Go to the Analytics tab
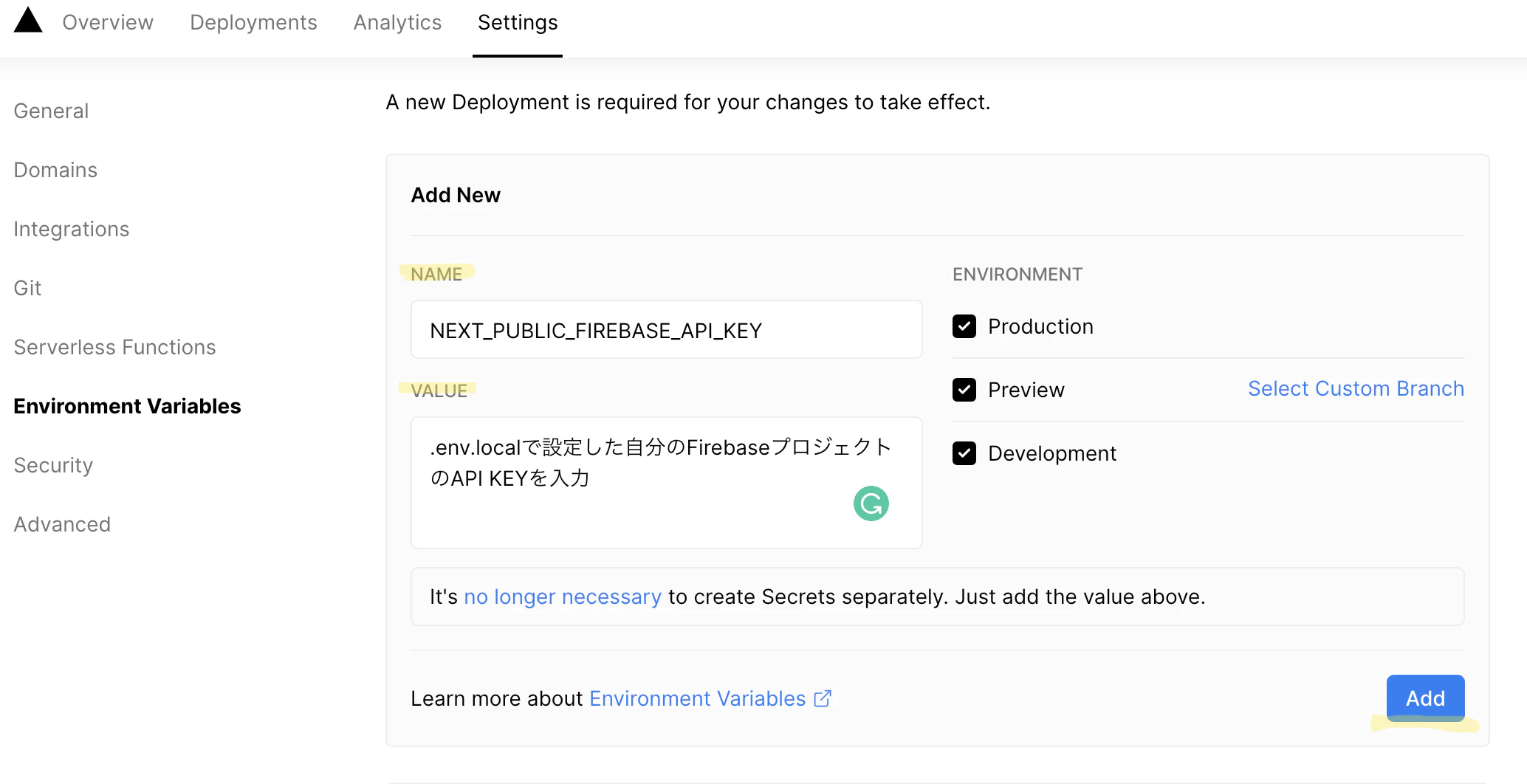The image size is (1527, 784). [397, 22]
